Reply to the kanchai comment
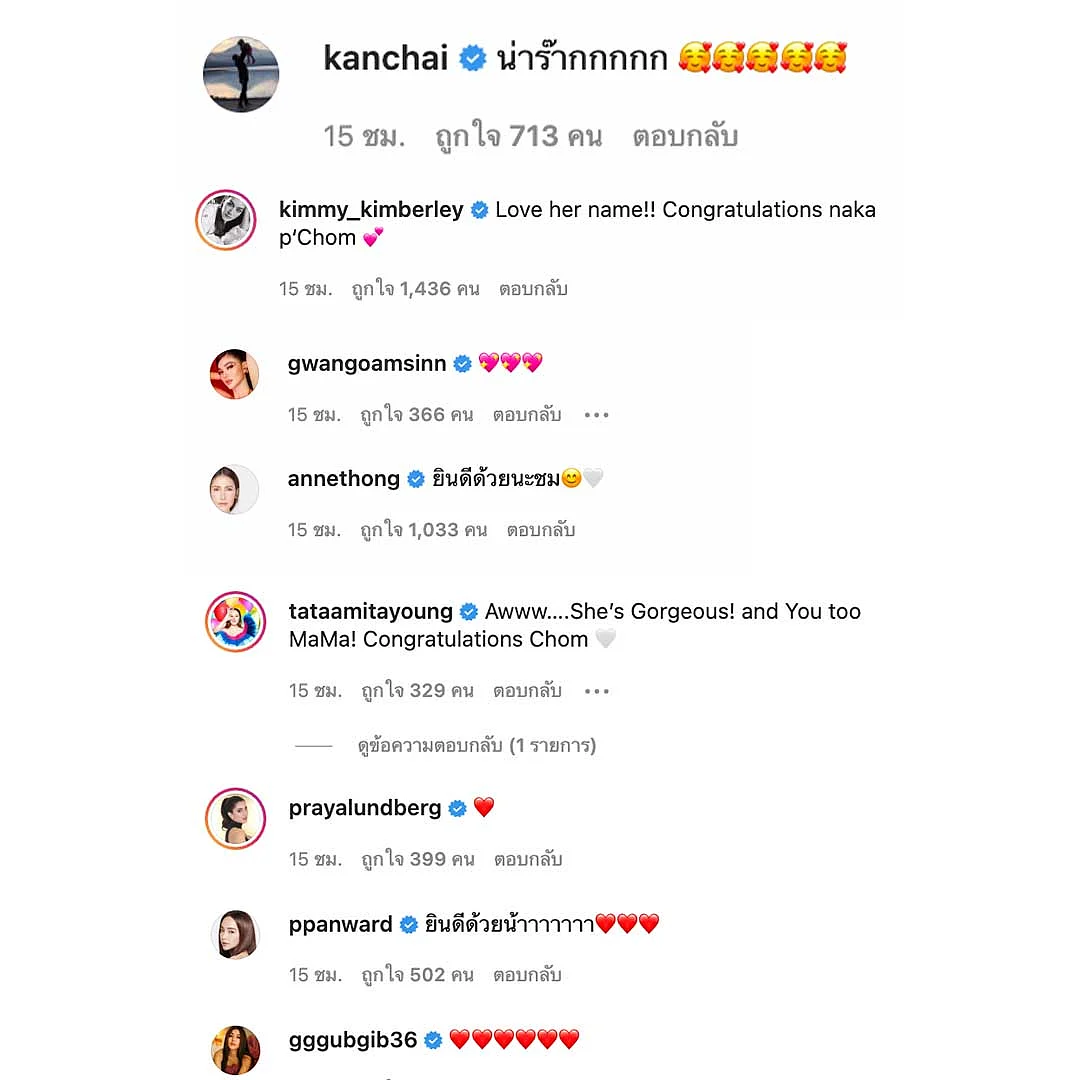 tap(685, 136)
